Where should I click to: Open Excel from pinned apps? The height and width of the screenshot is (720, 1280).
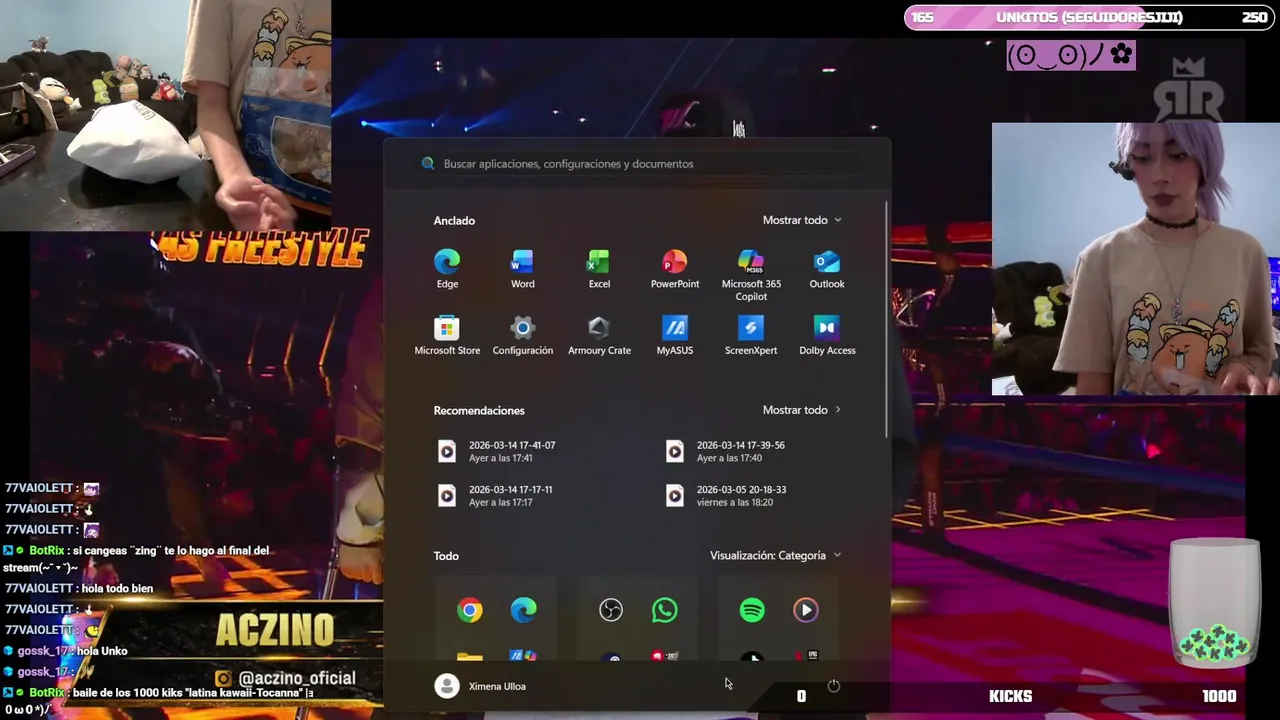599,270
